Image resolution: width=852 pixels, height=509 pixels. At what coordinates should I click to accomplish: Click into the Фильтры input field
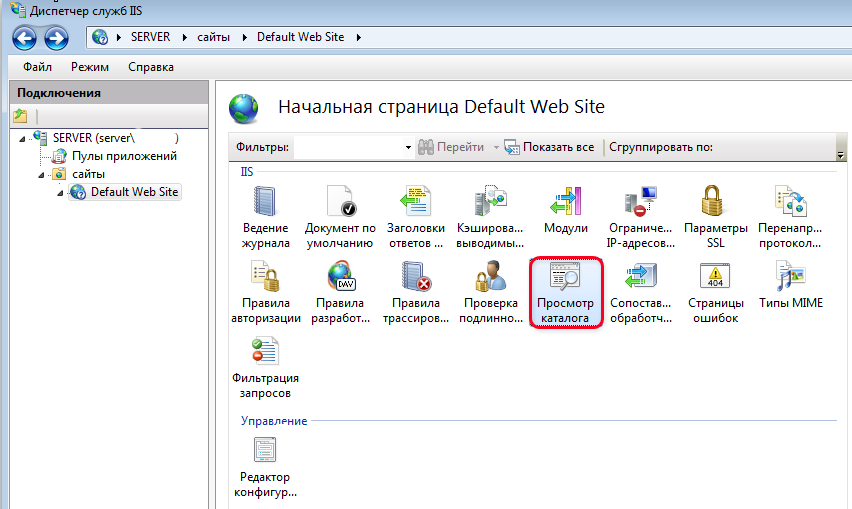point(349,147)
